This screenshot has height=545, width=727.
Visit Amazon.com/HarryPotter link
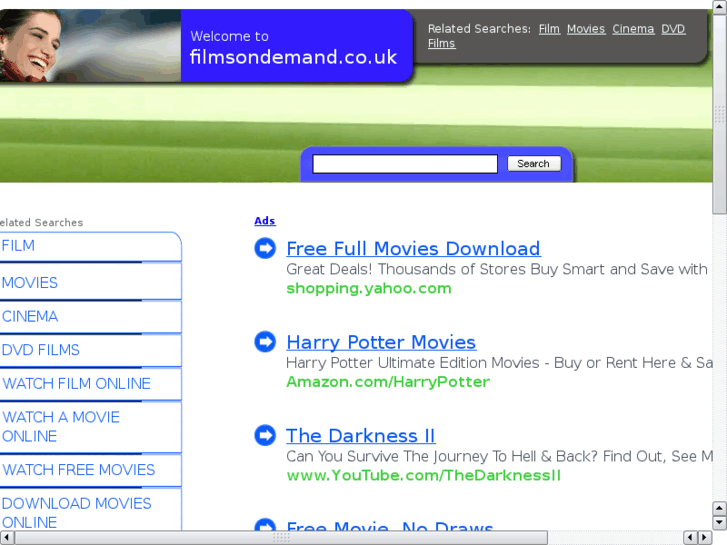pos(388,382)
